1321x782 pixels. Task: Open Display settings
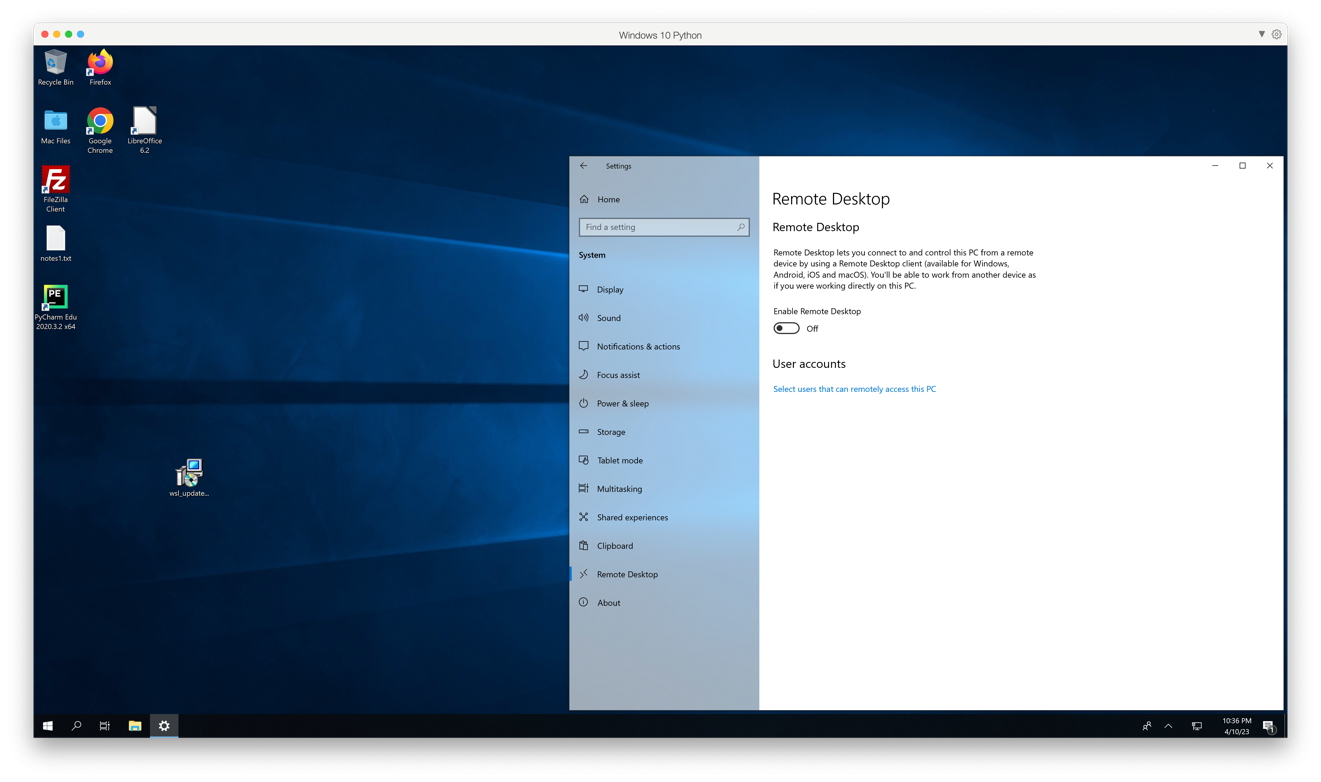[x=664, y=289]
